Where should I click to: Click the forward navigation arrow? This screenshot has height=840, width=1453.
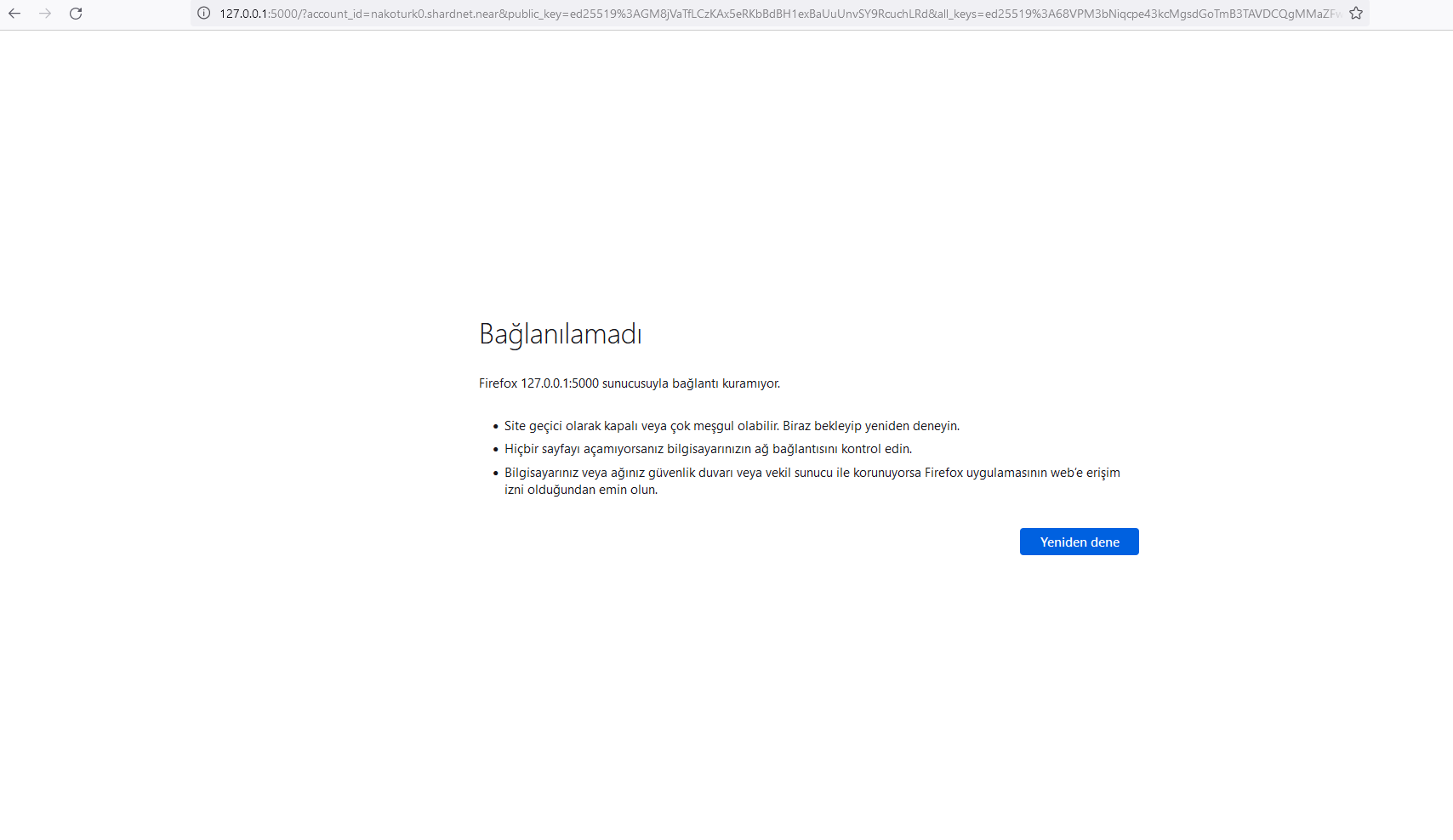point(45,14)
